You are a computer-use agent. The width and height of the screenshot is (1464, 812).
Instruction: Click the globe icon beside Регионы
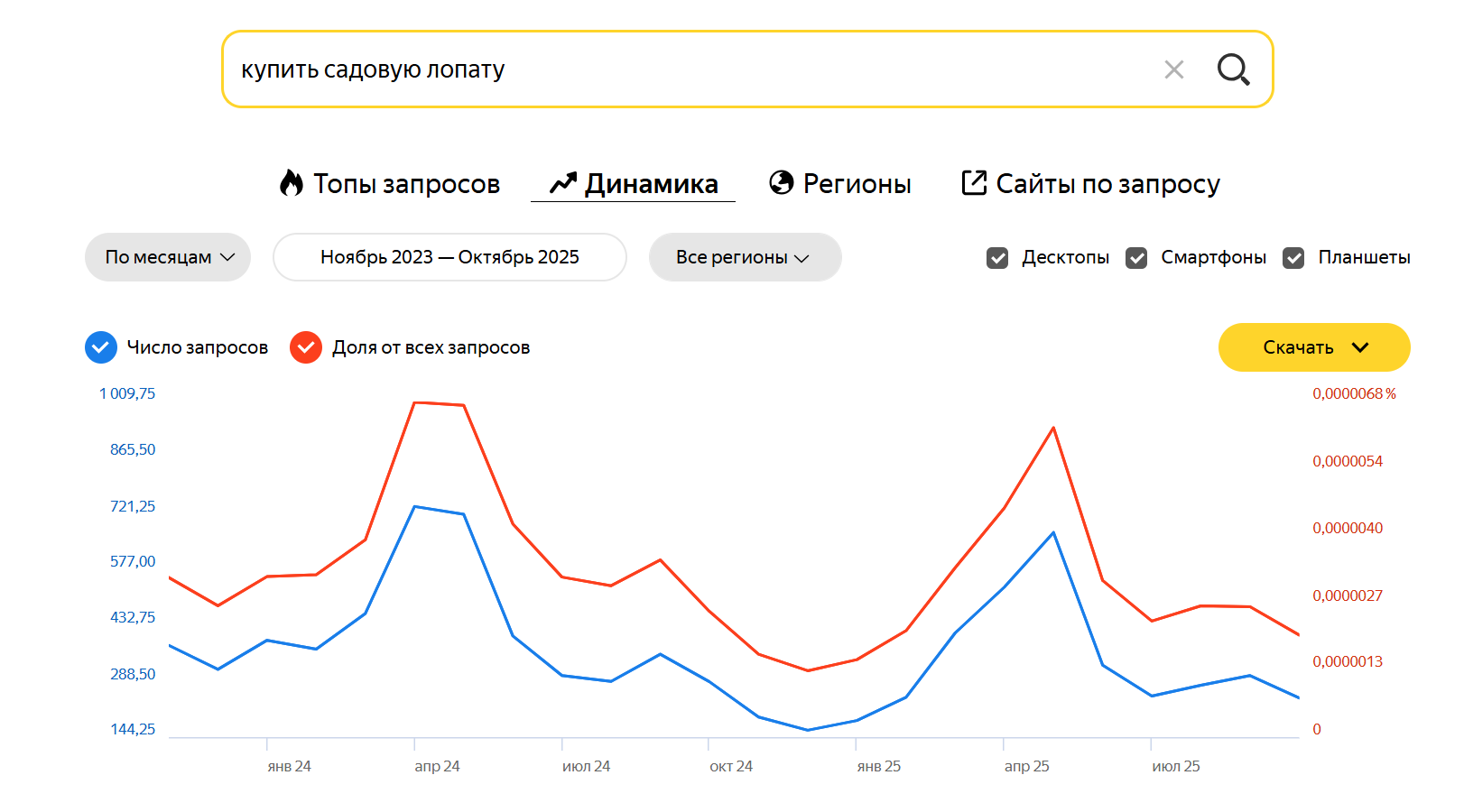(781, 183)
